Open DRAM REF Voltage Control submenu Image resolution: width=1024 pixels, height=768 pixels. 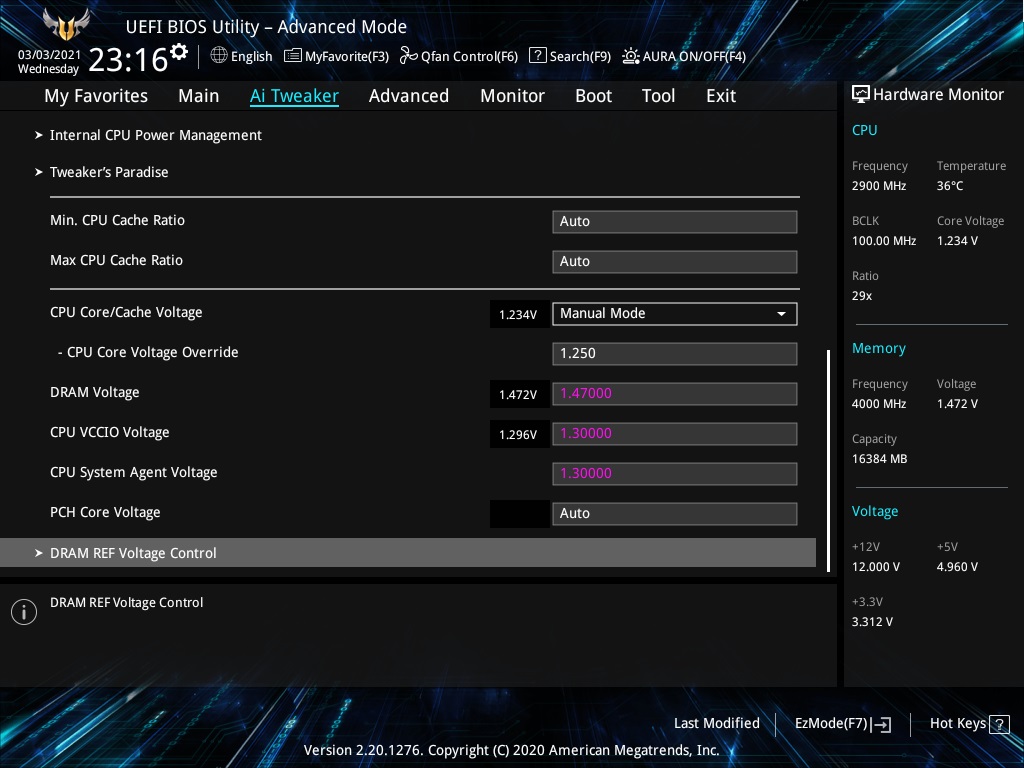tap(408, 552)
